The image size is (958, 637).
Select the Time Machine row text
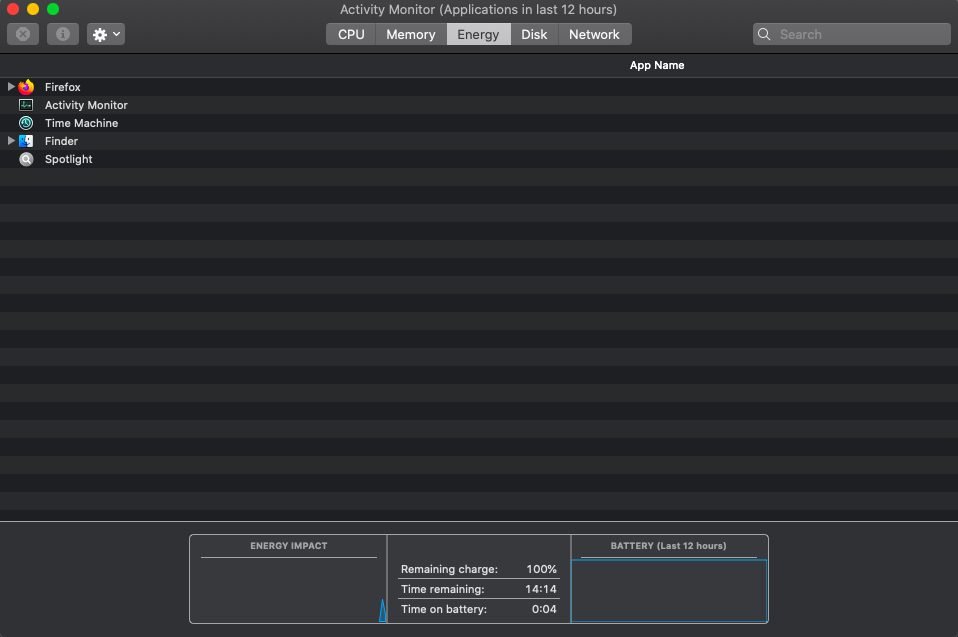point(81,123)
